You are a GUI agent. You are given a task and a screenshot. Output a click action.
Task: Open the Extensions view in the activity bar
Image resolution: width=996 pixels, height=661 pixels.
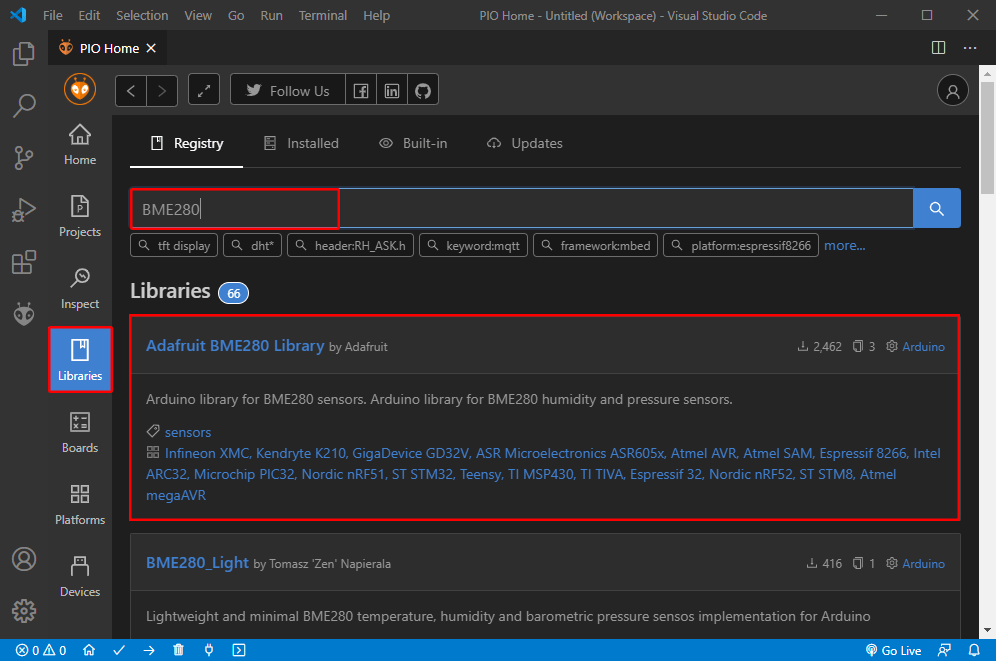[23, 262]
